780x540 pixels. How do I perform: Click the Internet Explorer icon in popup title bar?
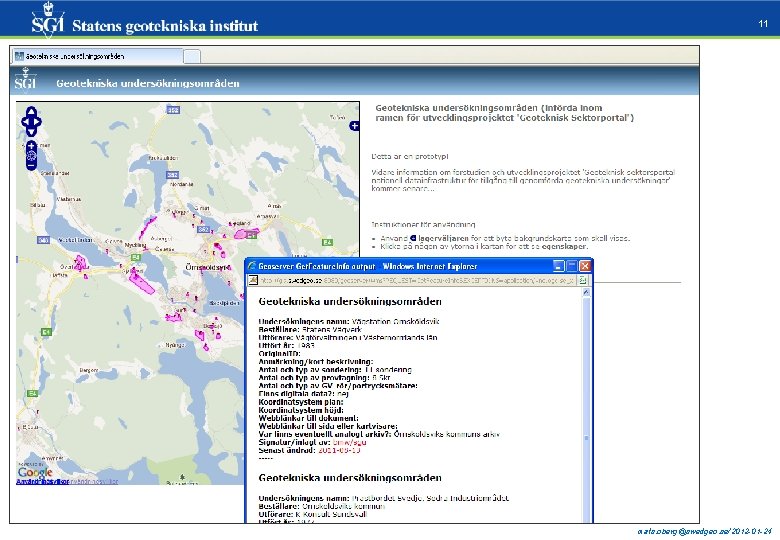(252, 266)
